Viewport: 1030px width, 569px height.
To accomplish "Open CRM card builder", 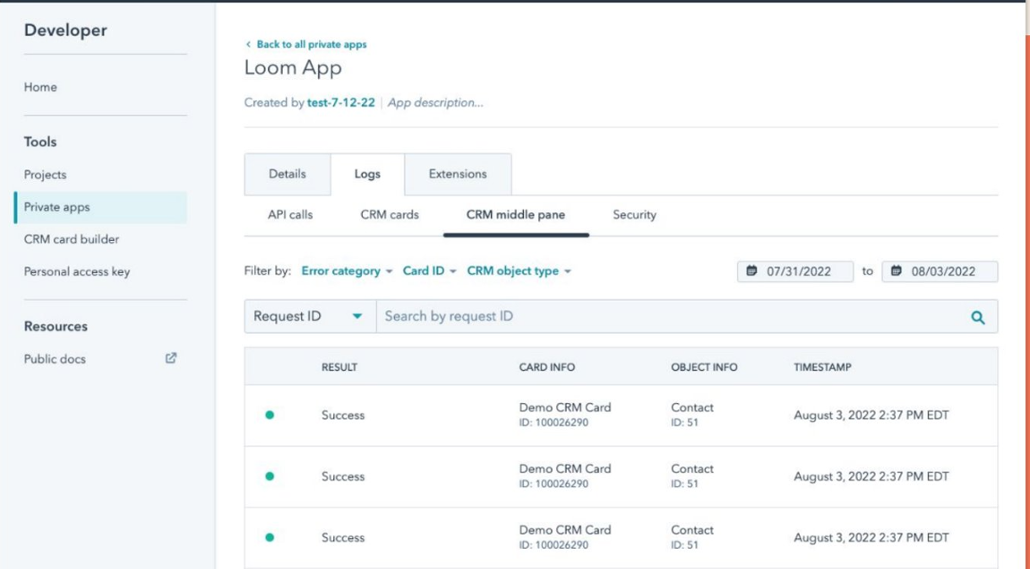I will coord(71,239).
